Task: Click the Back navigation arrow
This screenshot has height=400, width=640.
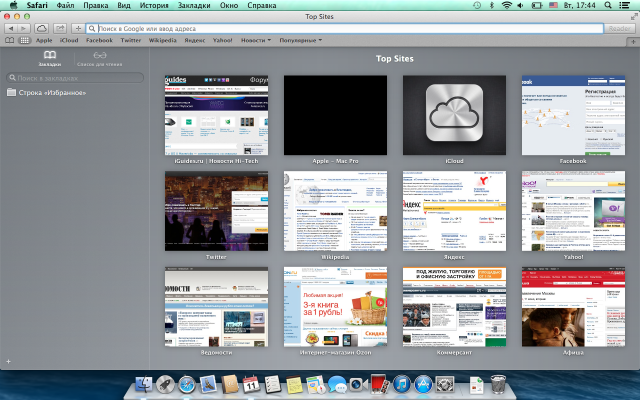Action: coord(10,28)
